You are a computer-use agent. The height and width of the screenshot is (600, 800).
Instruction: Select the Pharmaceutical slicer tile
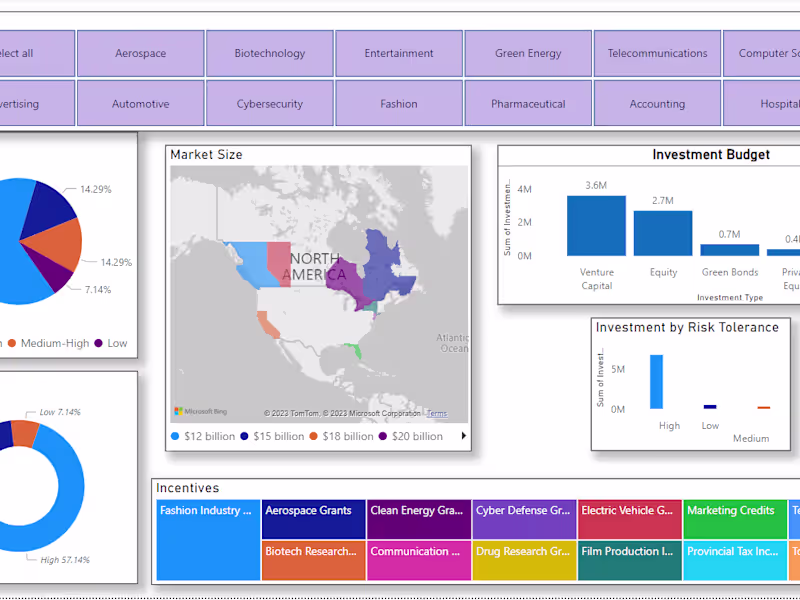528,103
